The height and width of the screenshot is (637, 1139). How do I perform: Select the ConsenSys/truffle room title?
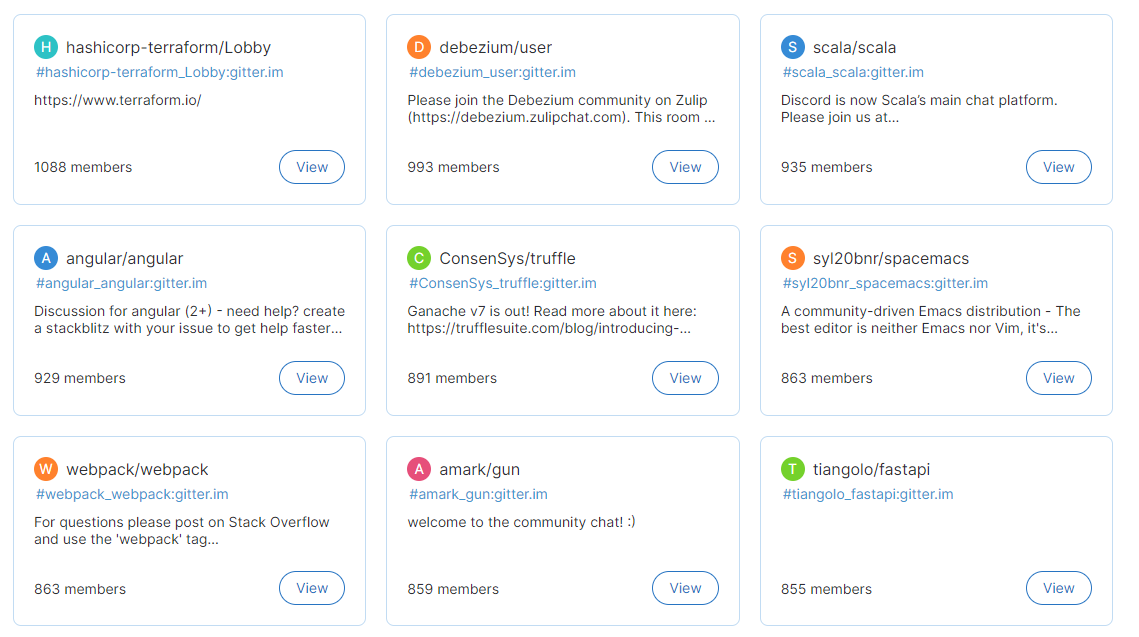[x=506, y=257]
